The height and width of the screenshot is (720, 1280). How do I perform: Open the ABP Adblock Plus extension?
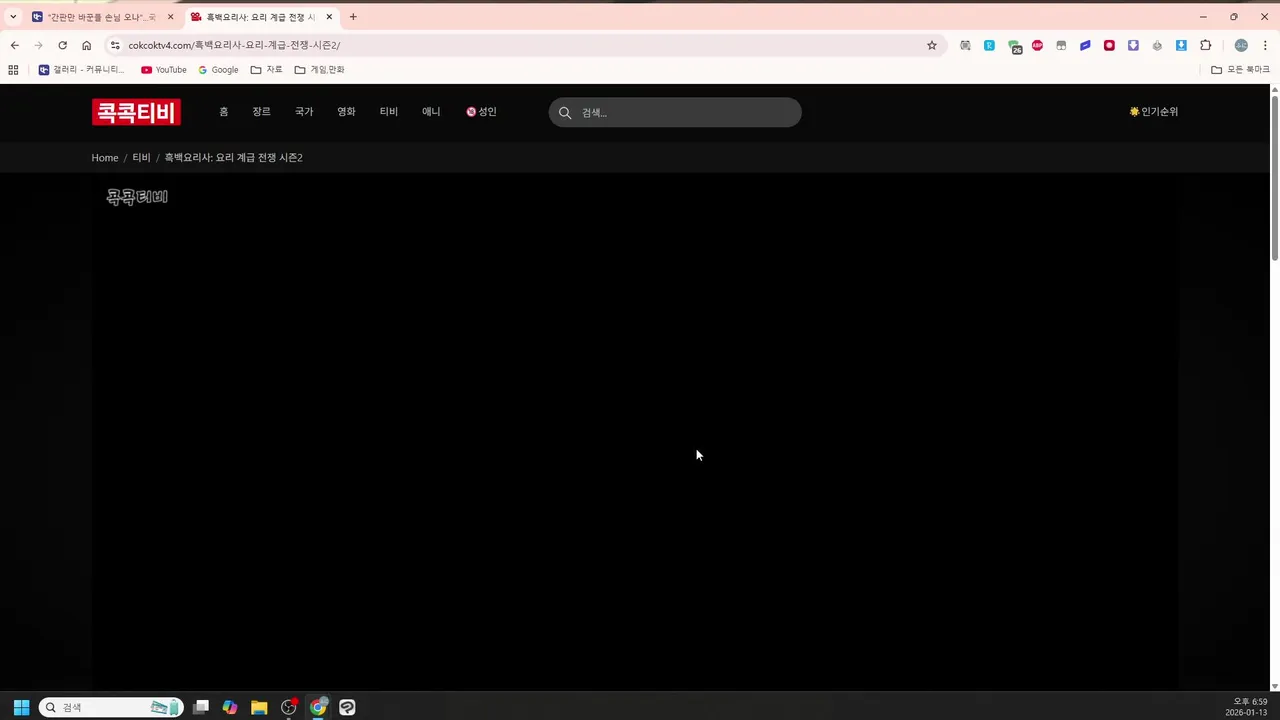click(1037, 45)
